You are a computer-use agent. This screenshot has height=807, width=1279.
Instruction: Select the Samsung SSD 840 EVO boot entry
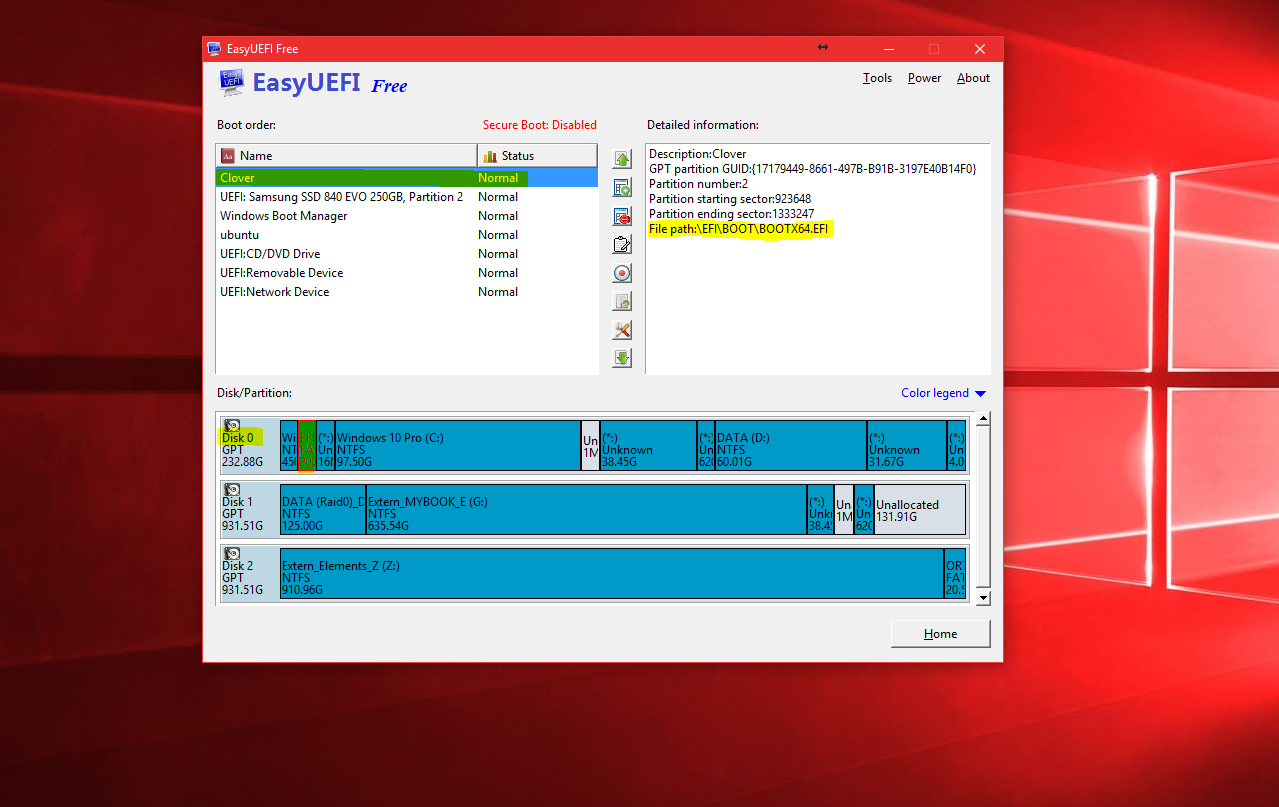coord(407,197)
